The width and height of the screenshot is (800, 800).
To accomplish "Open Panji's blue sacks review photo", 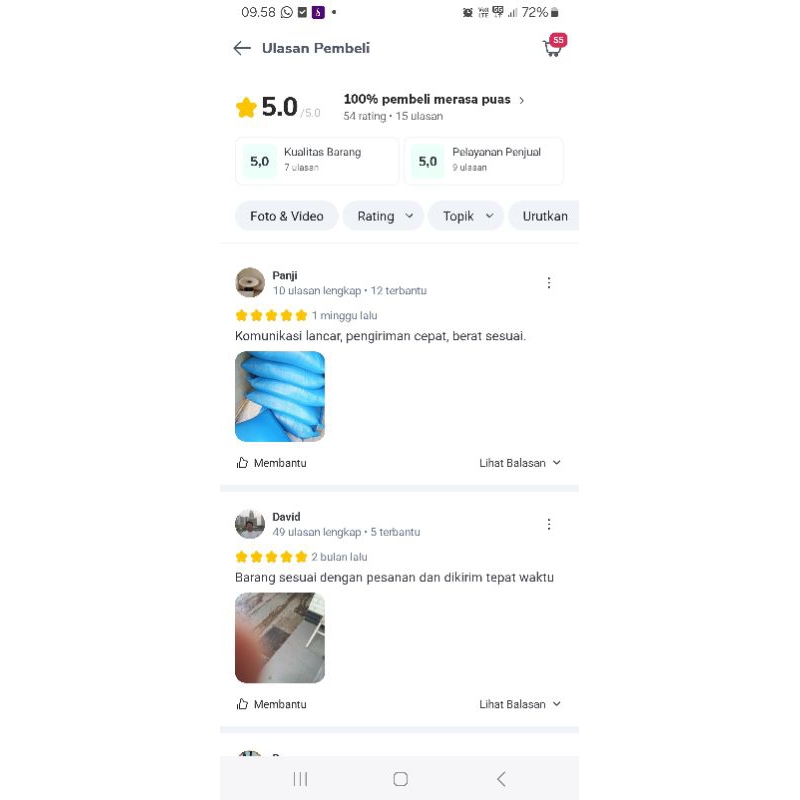I will pyautogui.click(x=280, y=396).
